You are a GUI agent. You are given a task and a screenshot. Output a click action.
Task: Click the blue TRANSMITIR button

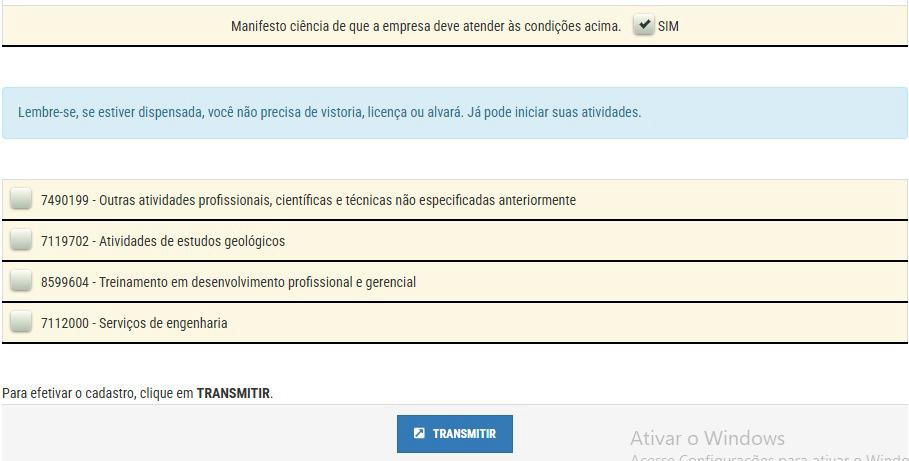point(454,434)
